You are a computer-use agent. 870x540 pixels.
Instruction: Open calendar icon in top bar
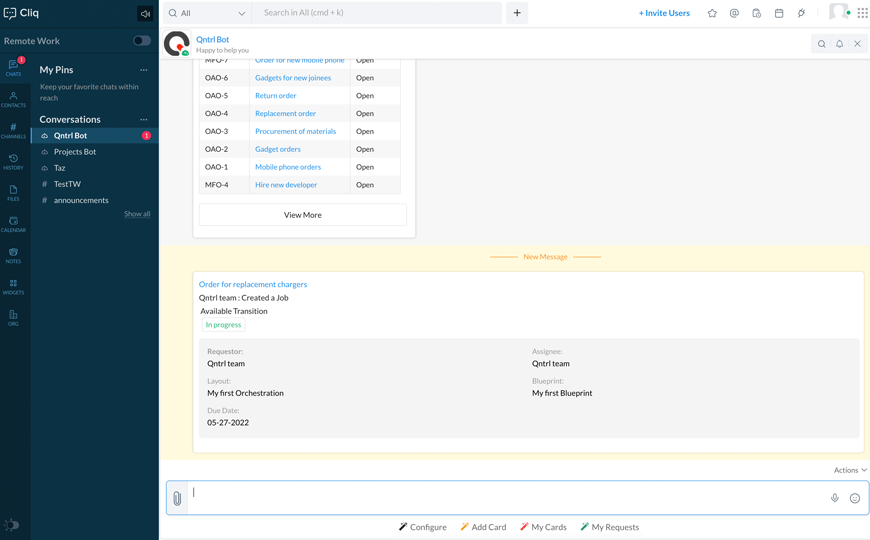pos(779,13)
